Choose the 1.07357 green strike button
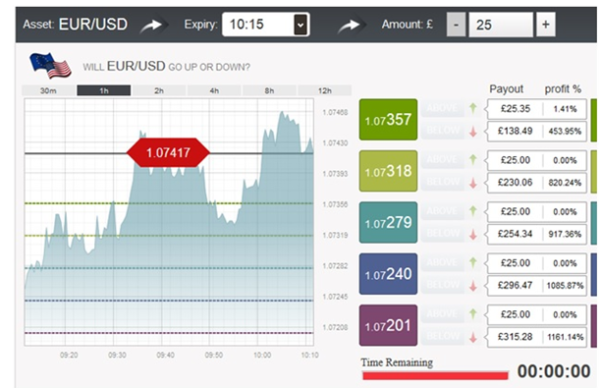 388,120
